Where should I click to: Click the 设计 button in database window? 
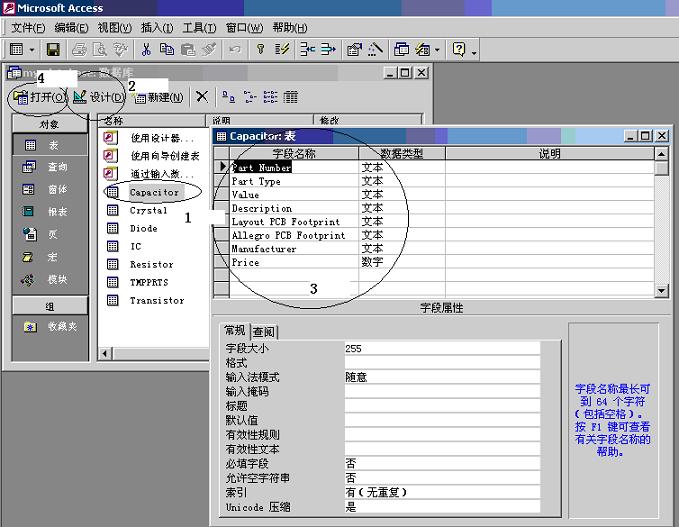coord(98,97)
